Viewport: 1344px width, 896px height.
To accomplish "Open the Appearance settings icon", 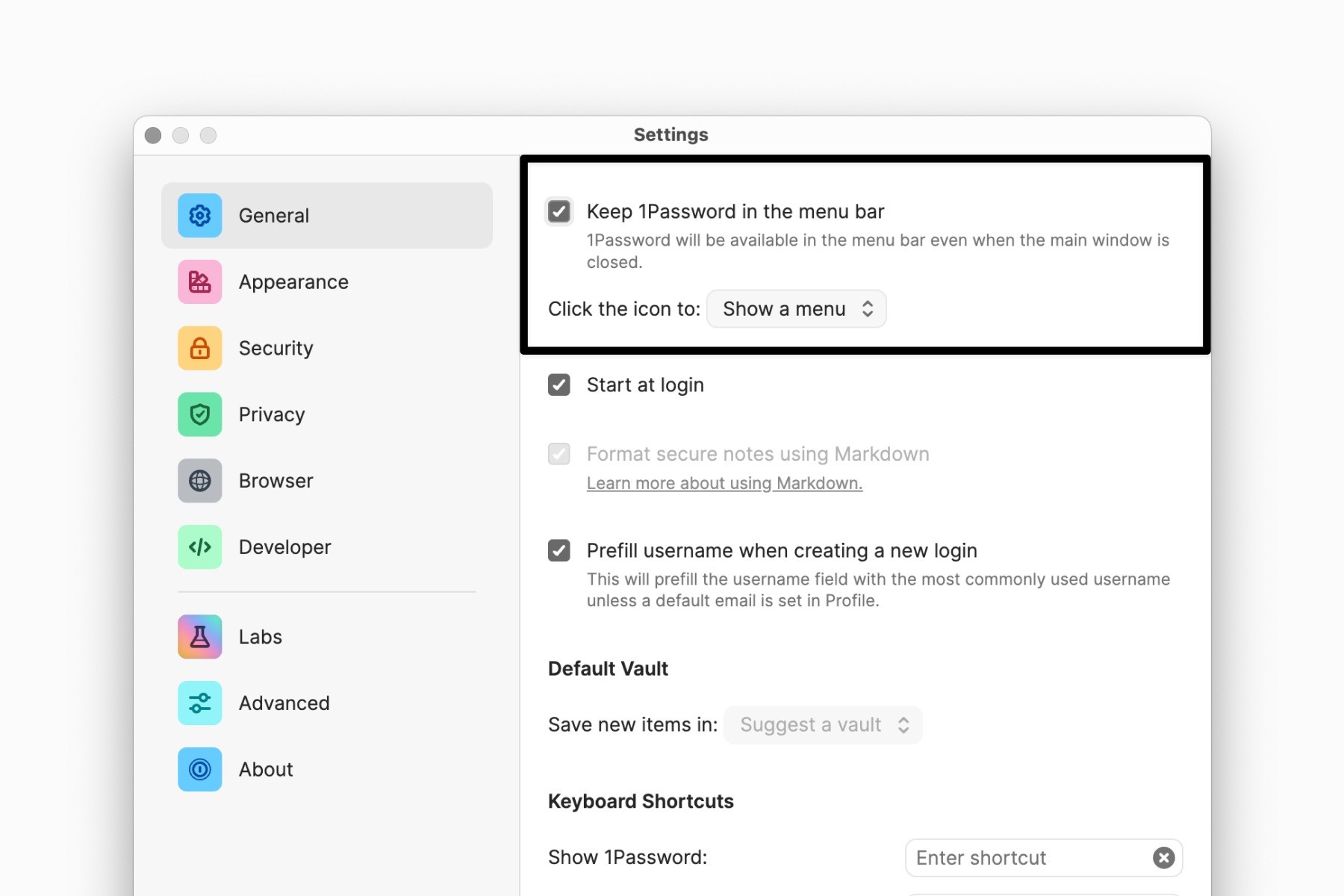I will coord(199,282).
